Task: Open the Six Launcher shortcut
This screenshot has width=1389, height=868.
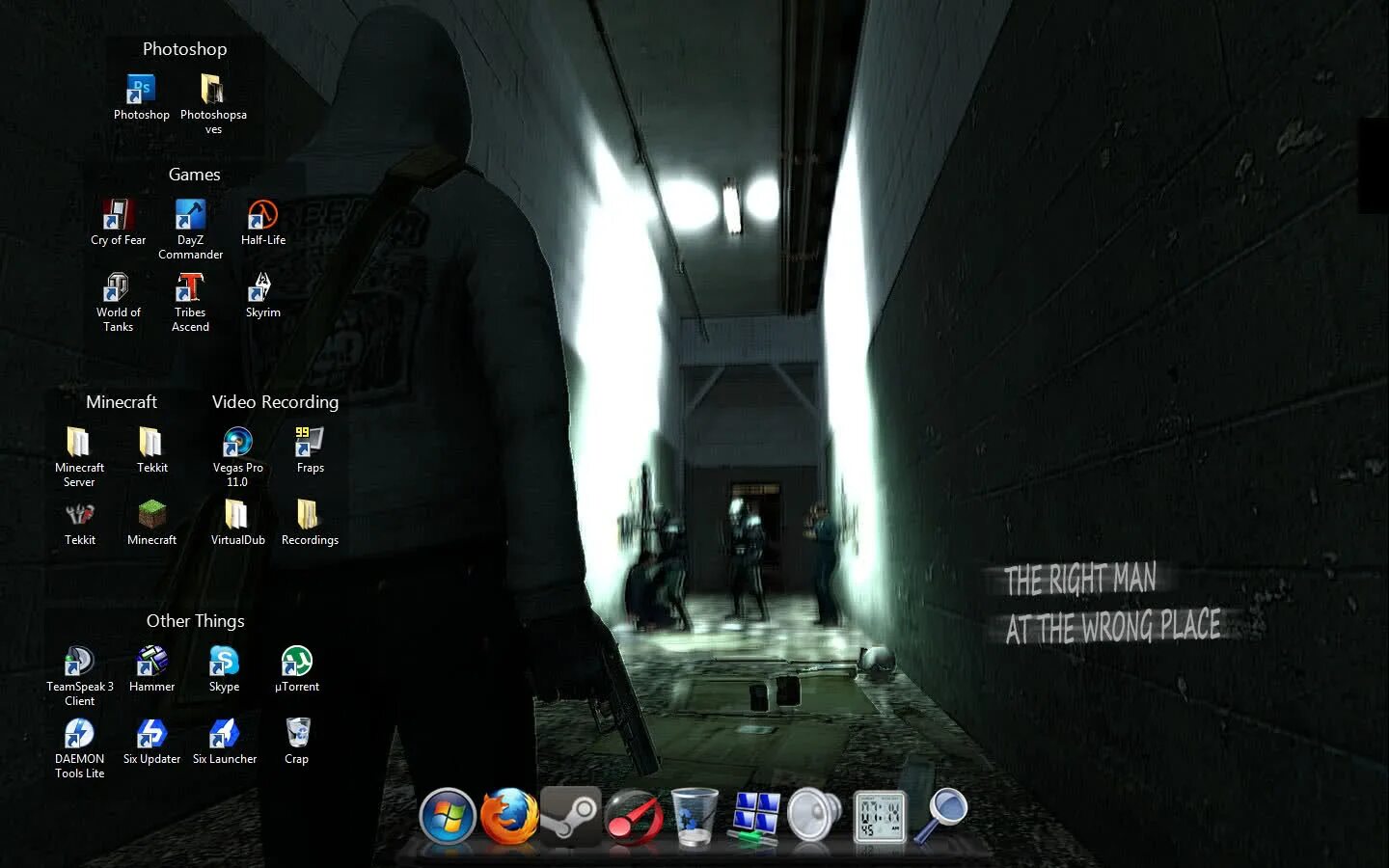Action: [x=224, y=733]
